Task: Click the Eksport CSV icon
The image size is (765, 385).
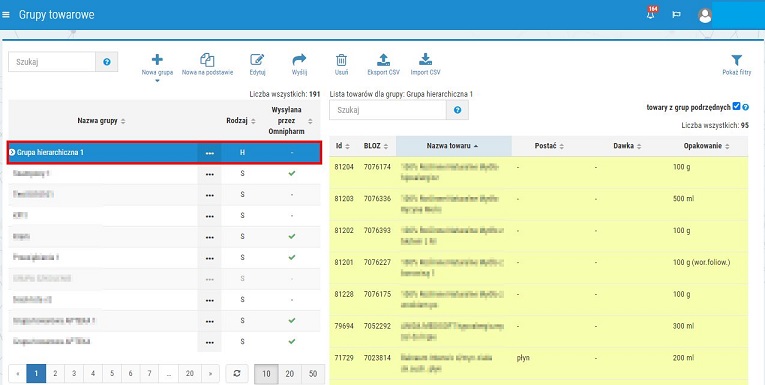Action: click(383, 60)
